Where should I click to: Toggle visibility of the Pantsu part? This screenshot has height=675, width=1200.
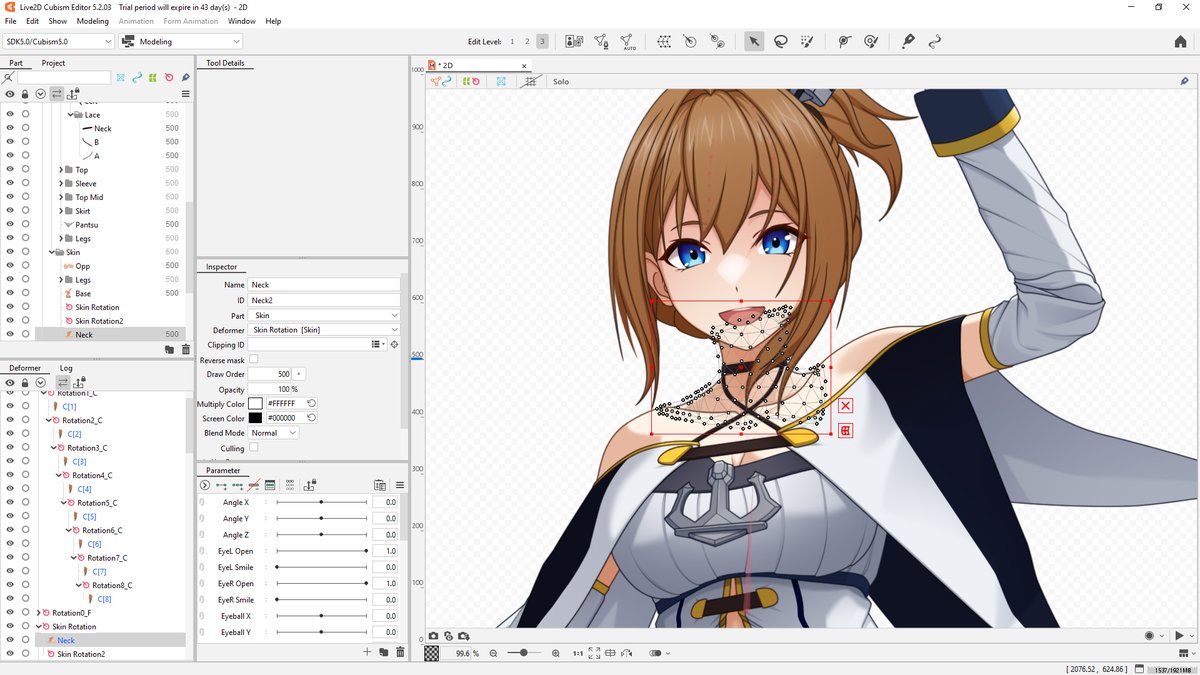(x=10, y=225)
